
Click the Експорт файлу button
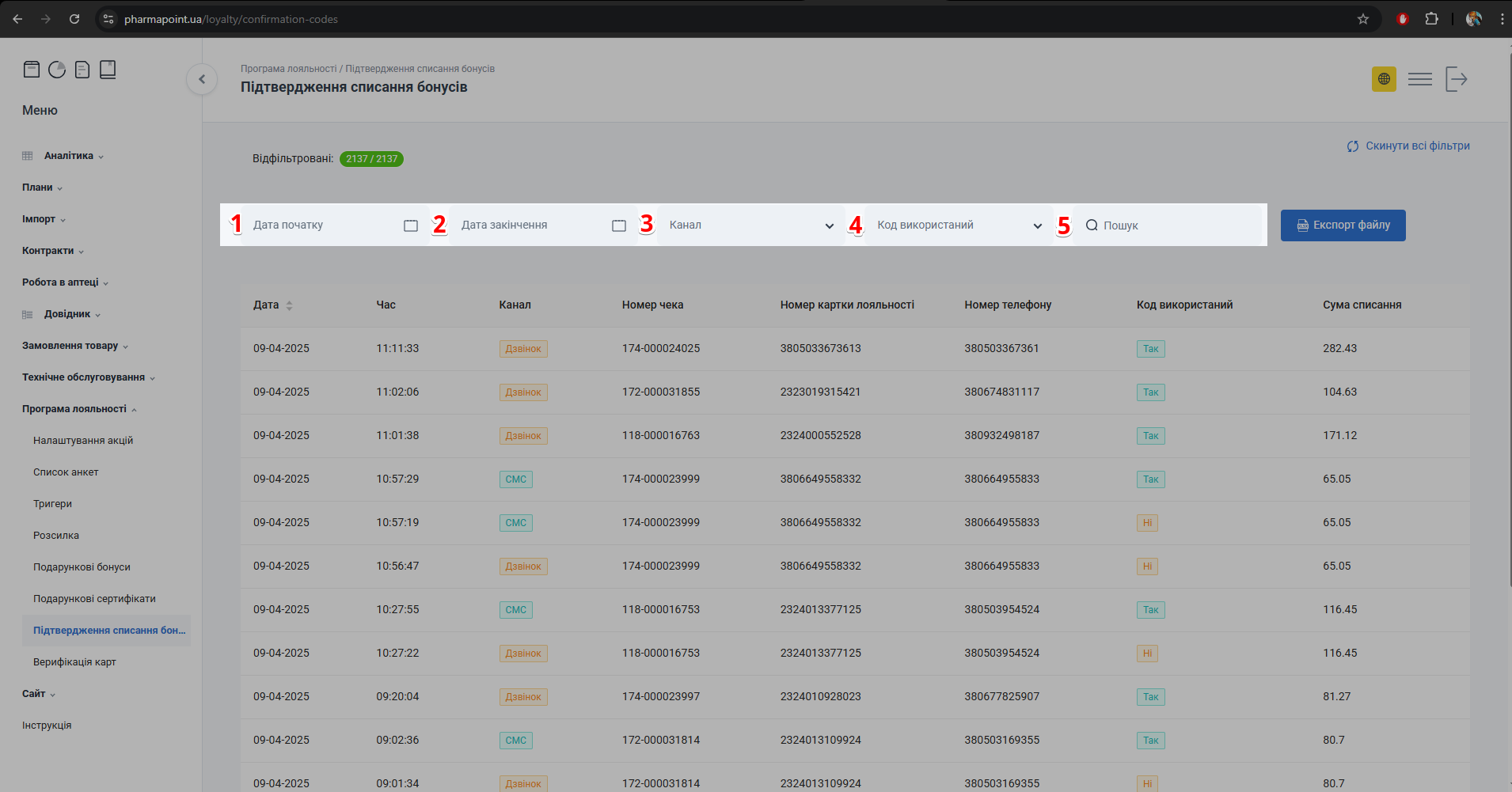(x=1343, y=225)
